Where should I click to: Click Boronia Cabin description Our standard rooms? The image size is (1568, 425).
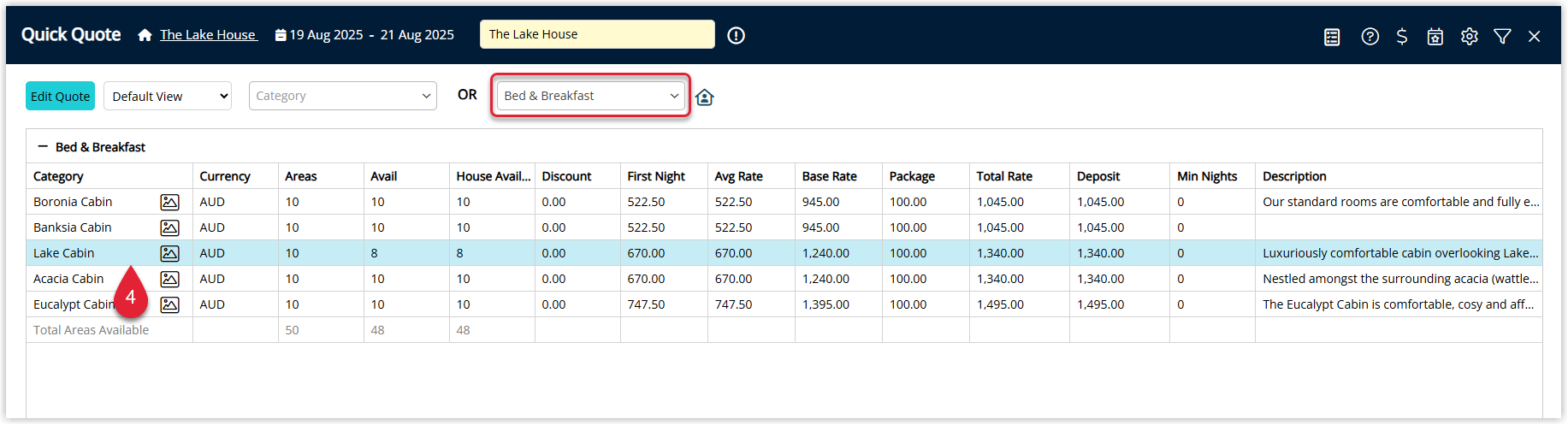click(1400, 202)
